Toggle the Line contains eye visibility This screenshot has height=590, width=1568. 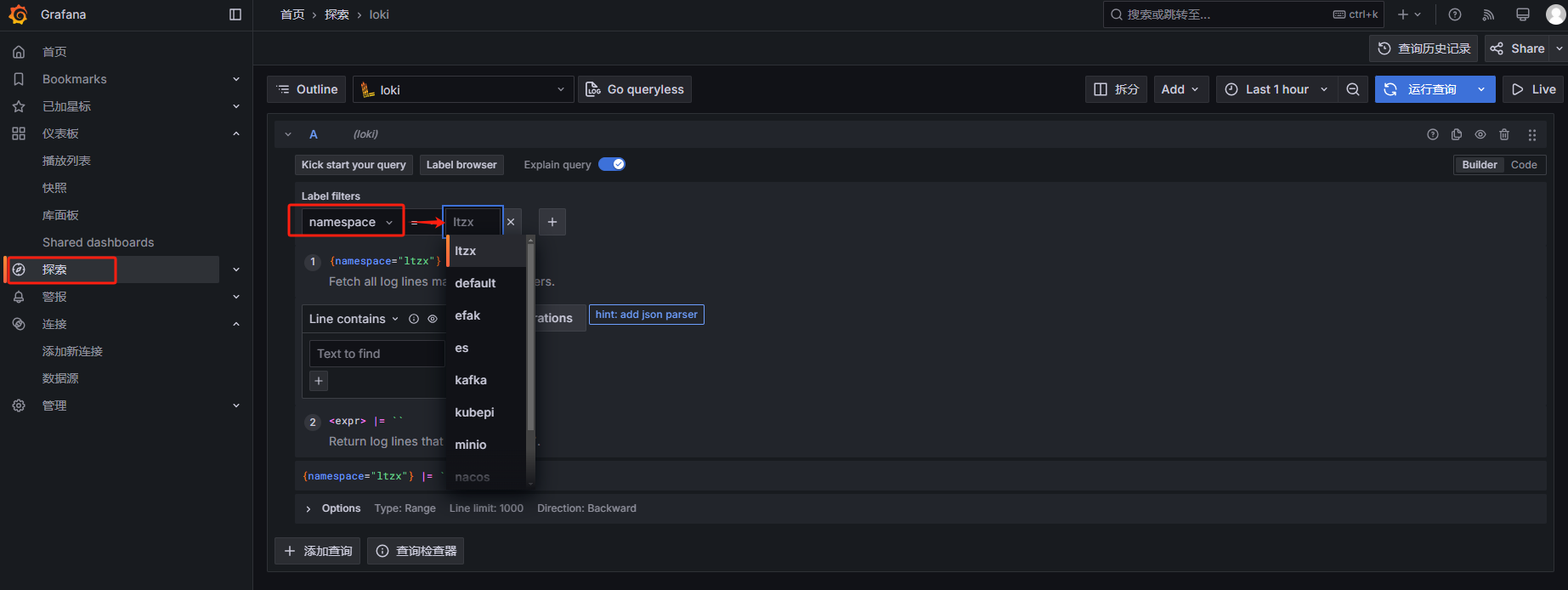pyautogui.click(x=433, y=319)
